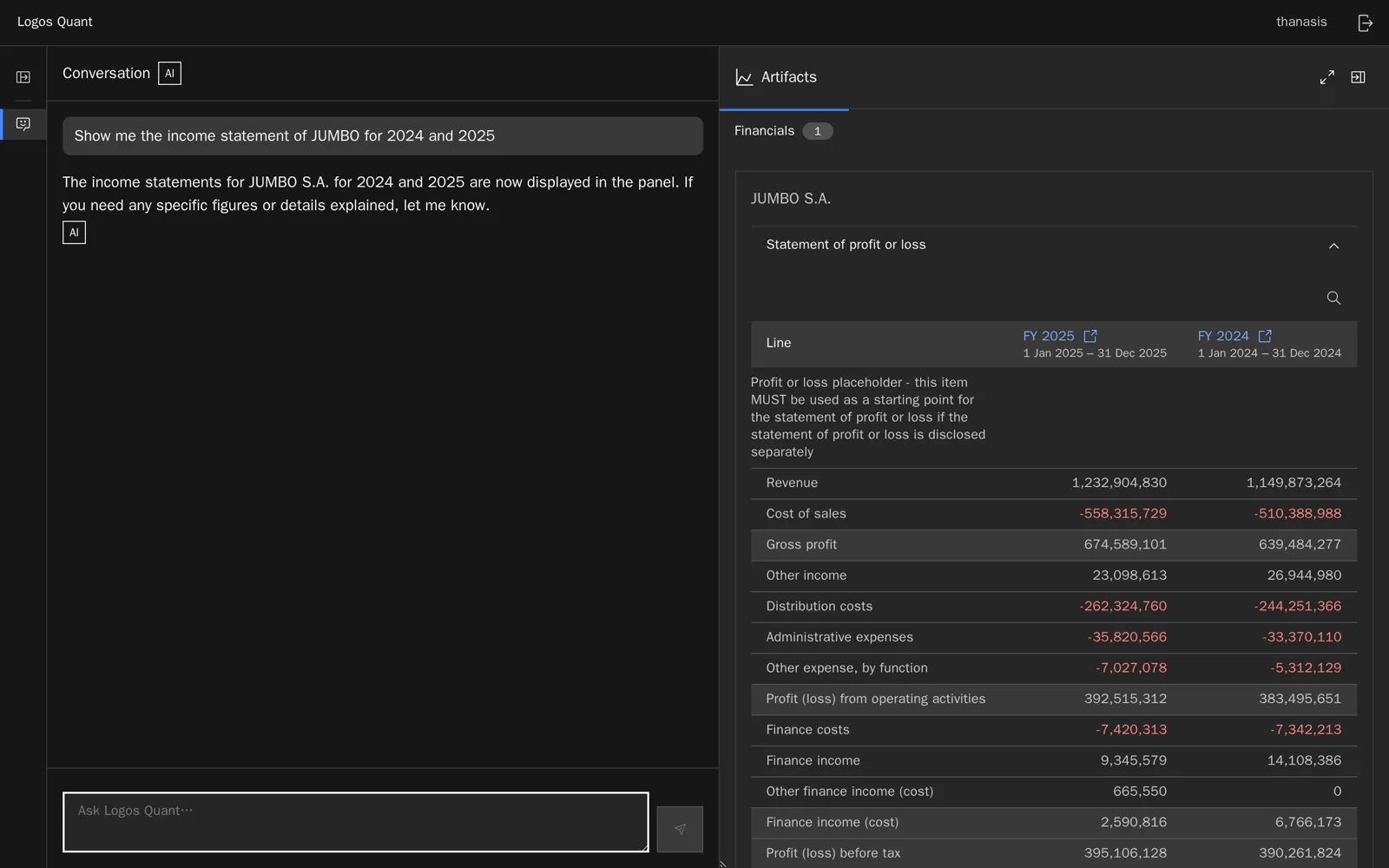This screenshot has height=868, width=1389.
Task: Click the AI badge beside Conversation heading
Action: (x=169, y=74)
